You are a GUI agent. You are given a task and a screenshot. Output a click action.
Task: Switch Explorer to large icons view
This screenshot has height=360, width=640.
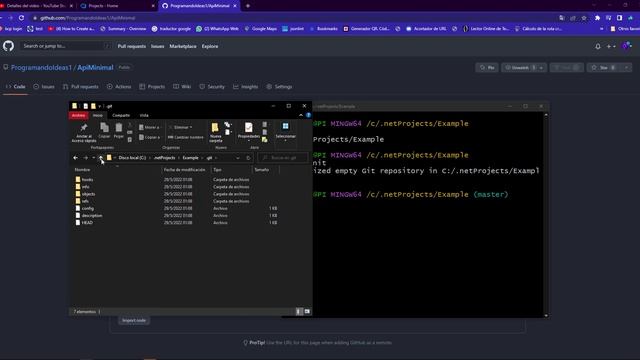click(307, 311)
